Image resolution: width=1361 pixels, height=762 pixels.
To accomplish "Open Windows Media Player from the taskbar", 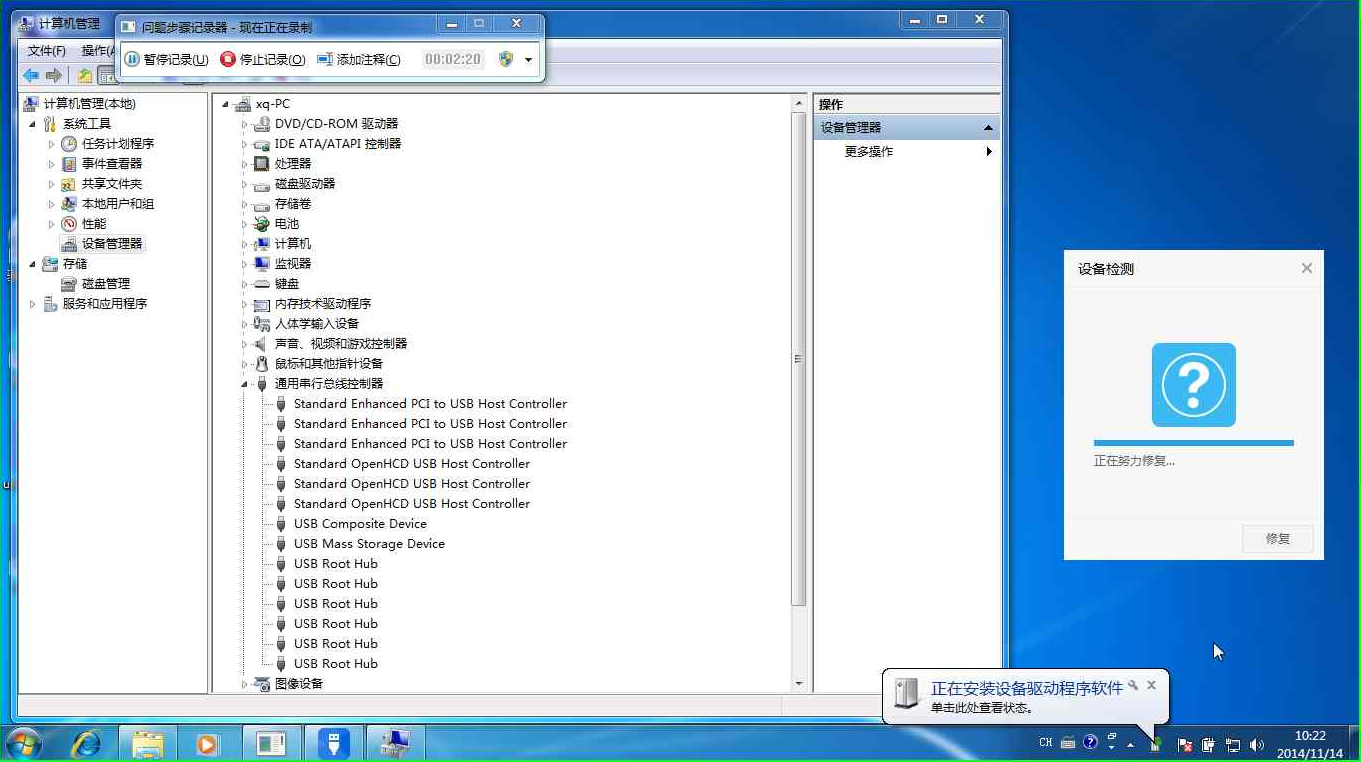I will click(x=208, y=744).
